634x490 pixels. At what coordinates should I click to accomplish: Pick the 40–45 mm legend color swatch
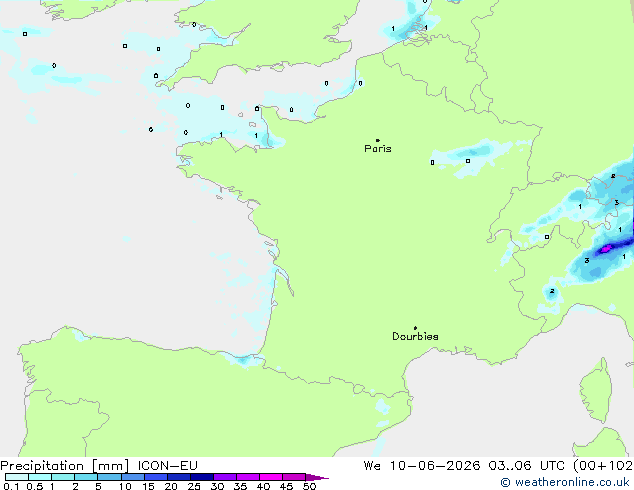pyautogui.click(x=271, y=477)
